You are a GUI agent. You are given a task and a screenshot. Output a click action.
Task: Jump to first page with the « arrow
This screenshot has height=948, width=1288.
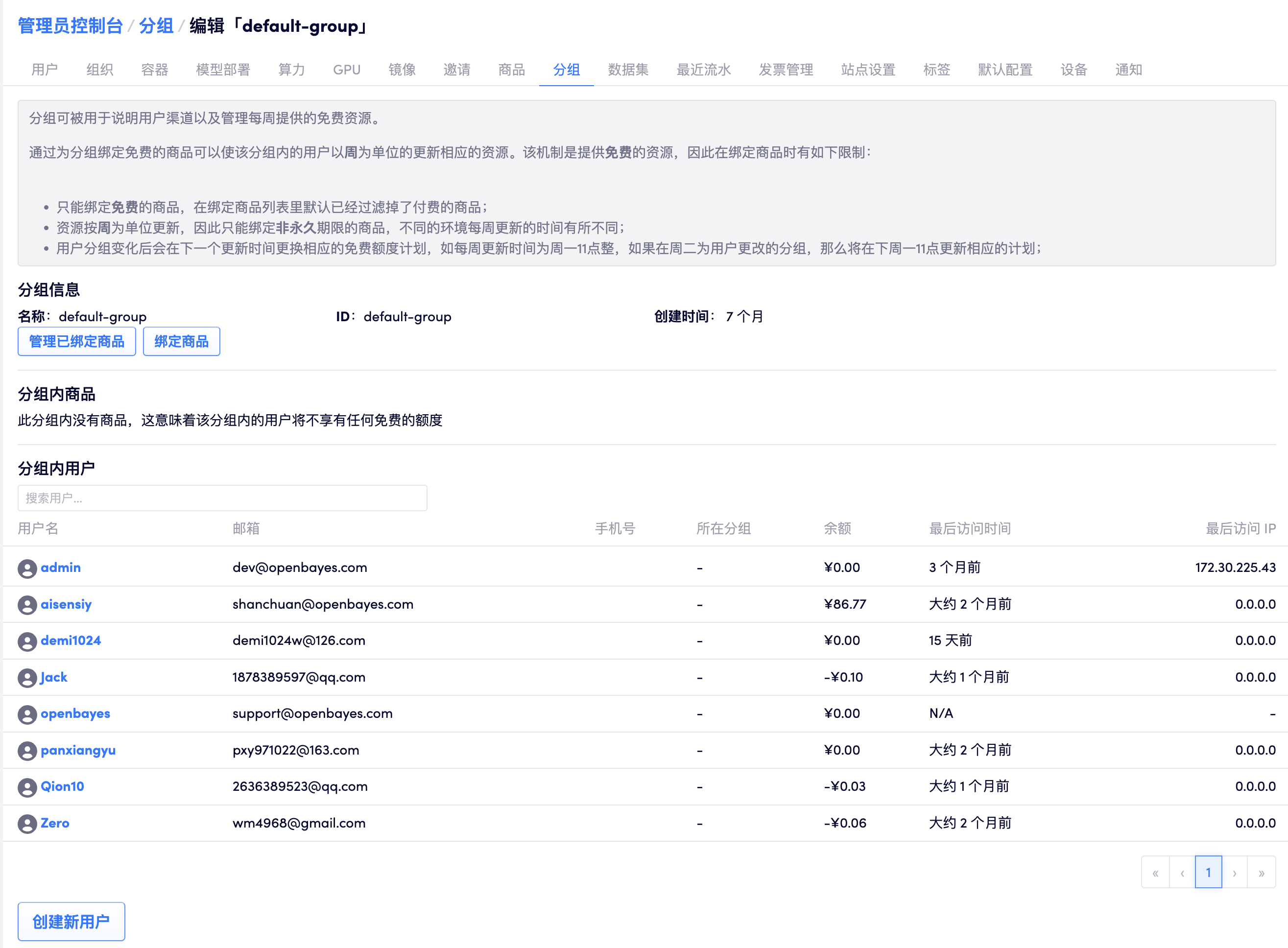[x=1156, y=872]
